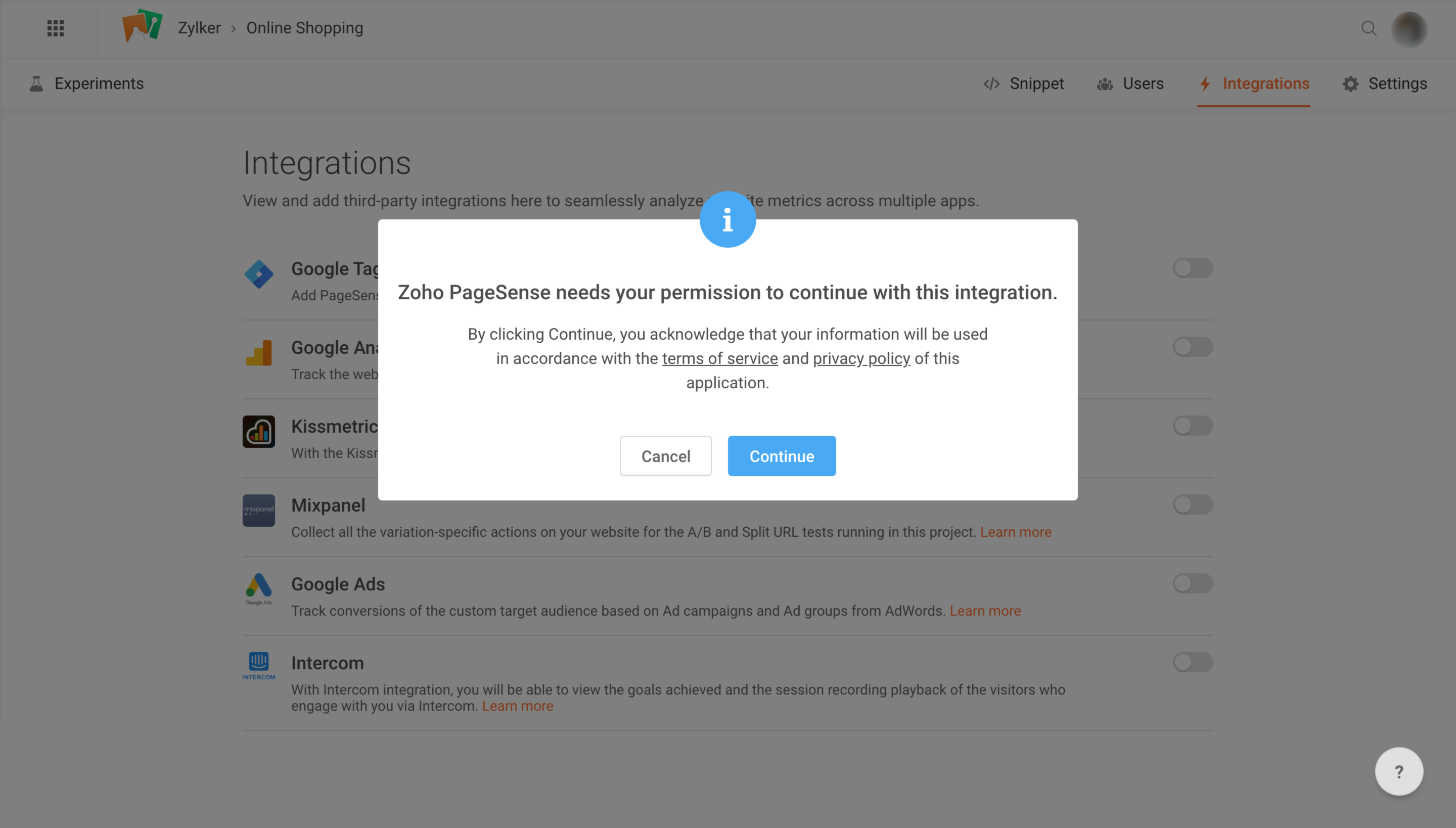Click the Continue button in dialog
Viewport: 1456px width, 828px height.
[782, 456]
